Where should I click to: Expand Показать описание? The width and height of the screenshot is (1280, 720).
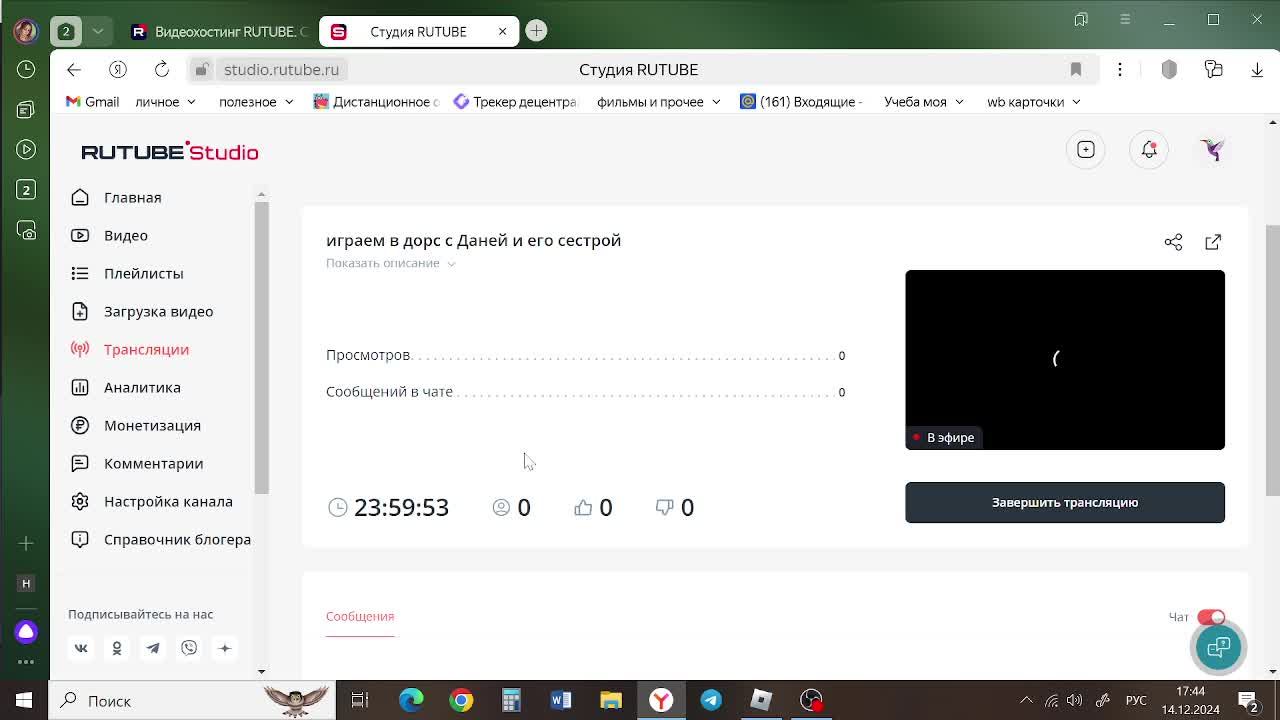(x=391, y=263)
